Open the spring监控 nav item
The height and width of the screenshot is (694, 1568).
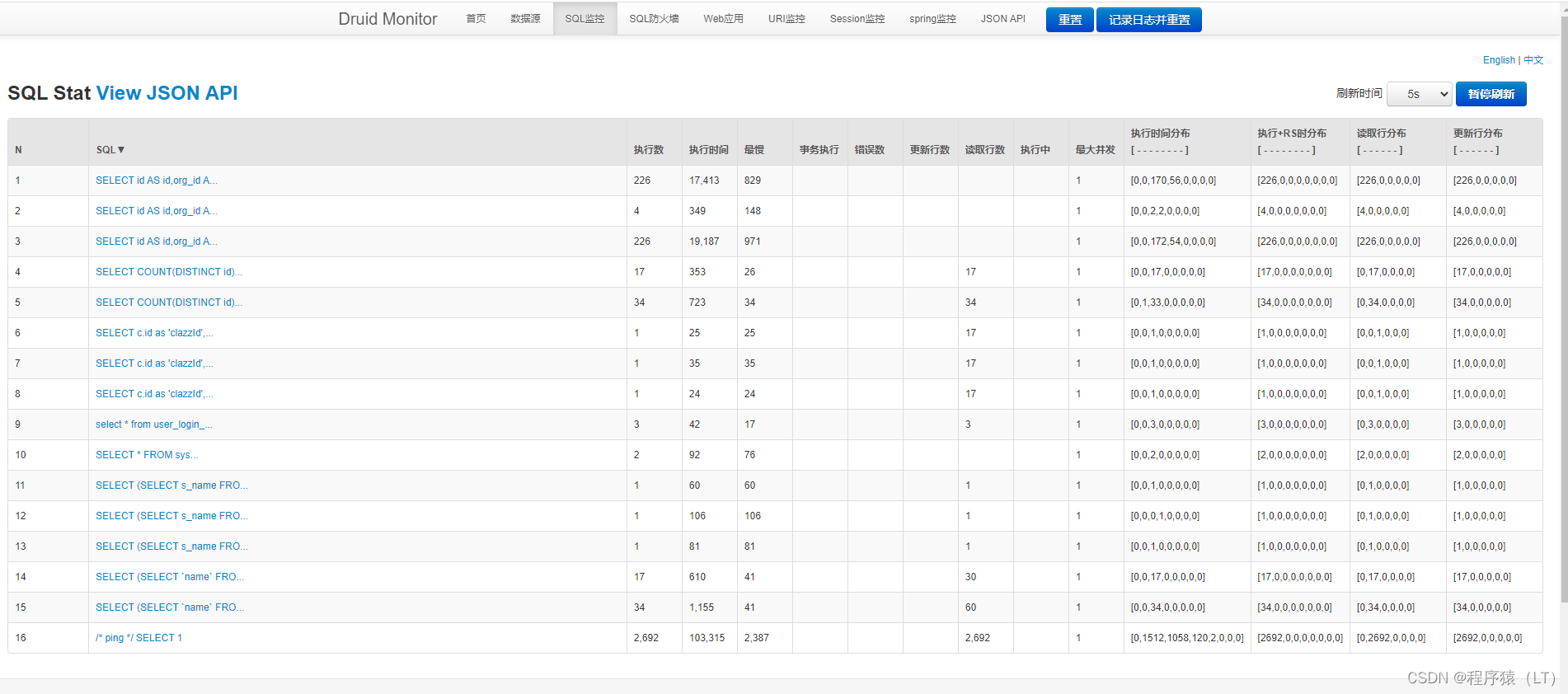(x=932, y=19)
